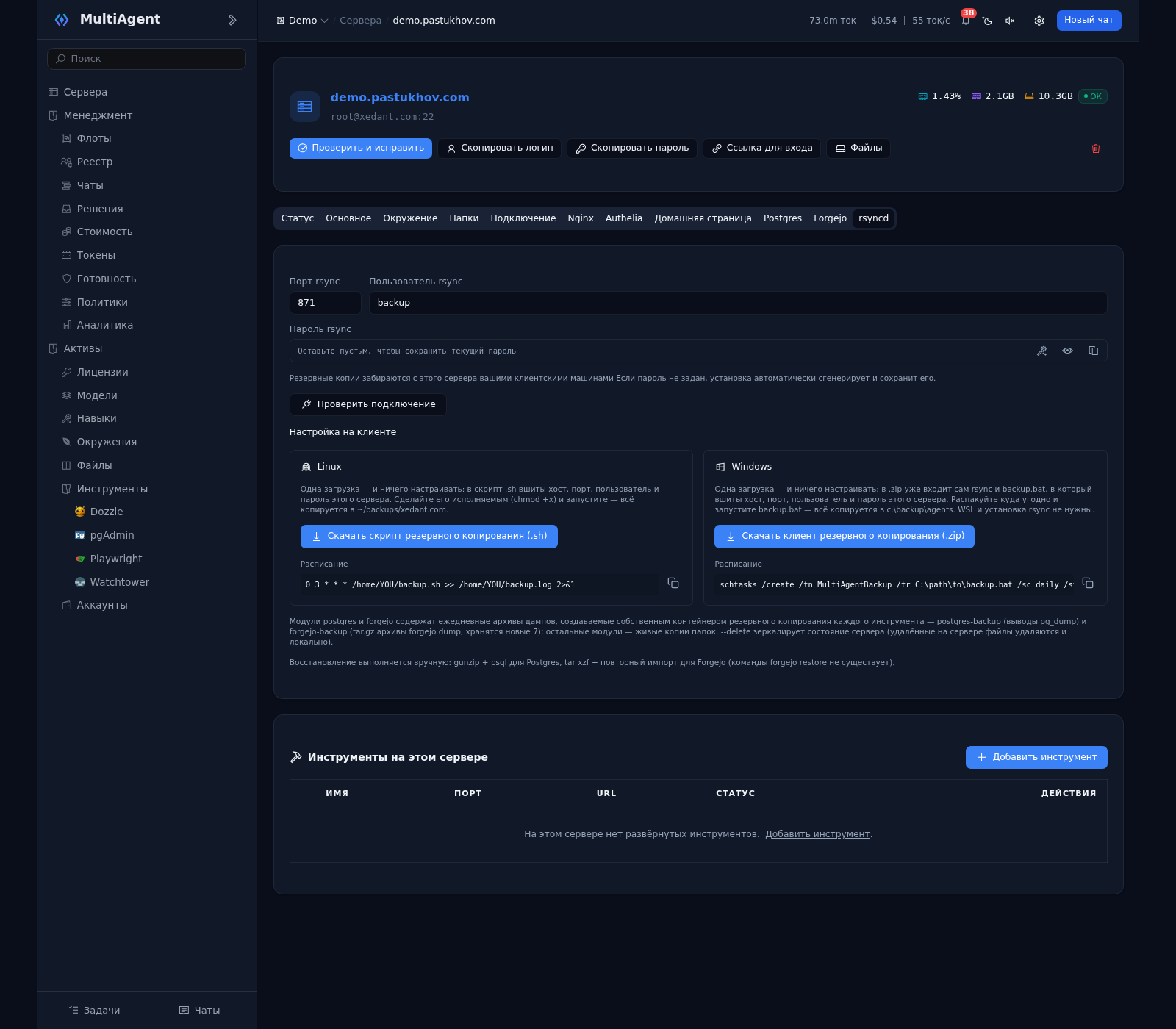The image size is (1176, 1029).
Task: Click Скопировать пароль button
Action: click(x=632, y=148)
